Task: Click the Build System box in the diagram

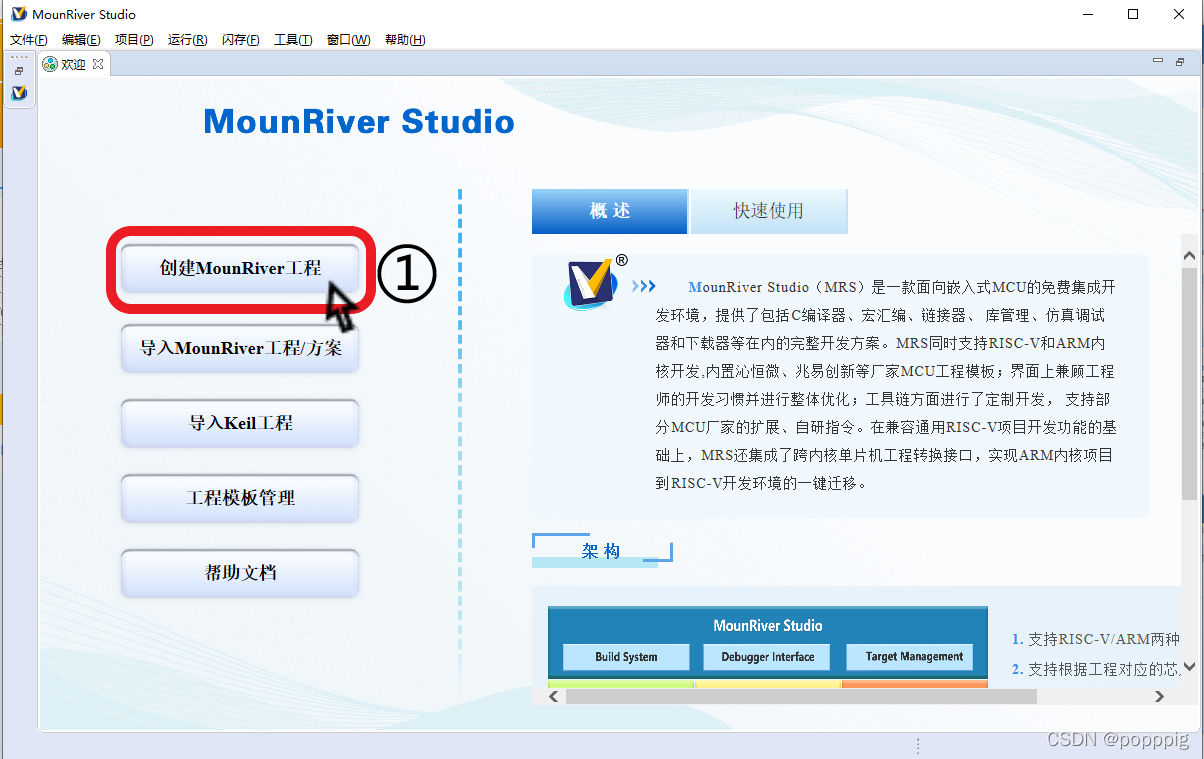Action: coord(626,657)
